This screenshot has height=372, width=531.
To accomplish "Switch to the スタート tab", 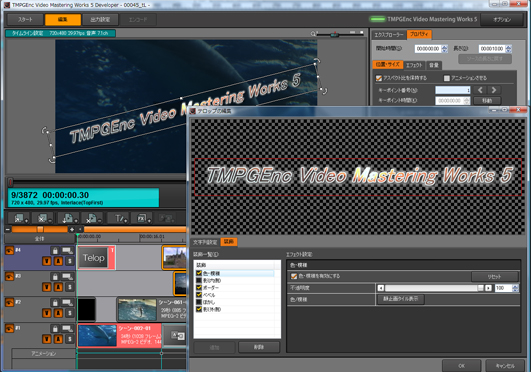I will 25,20.
